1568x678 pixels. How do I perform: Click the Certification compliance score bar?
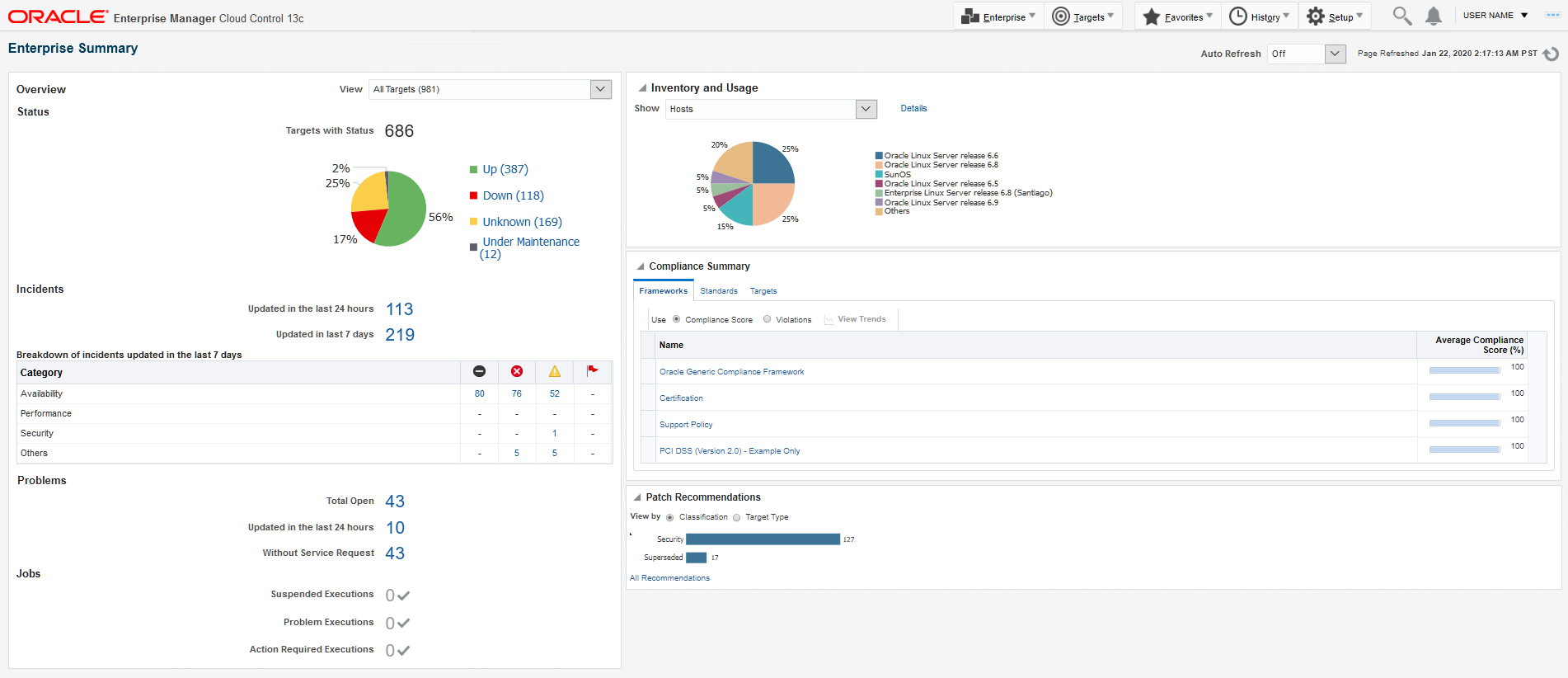click(x=1465, y=398)
